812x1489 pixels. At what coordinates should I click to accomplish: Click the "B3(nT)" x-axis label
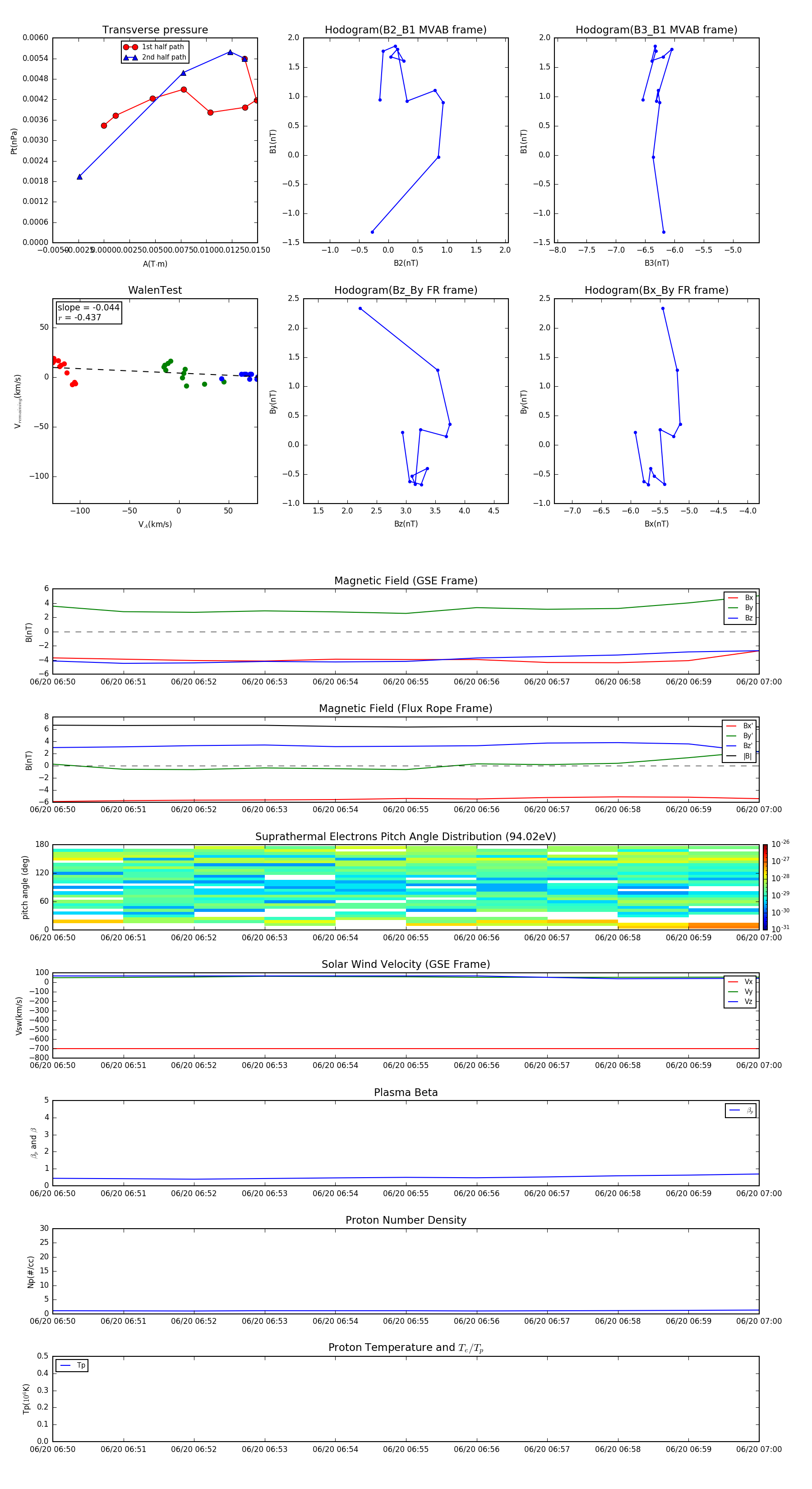[x=656, y=263]
